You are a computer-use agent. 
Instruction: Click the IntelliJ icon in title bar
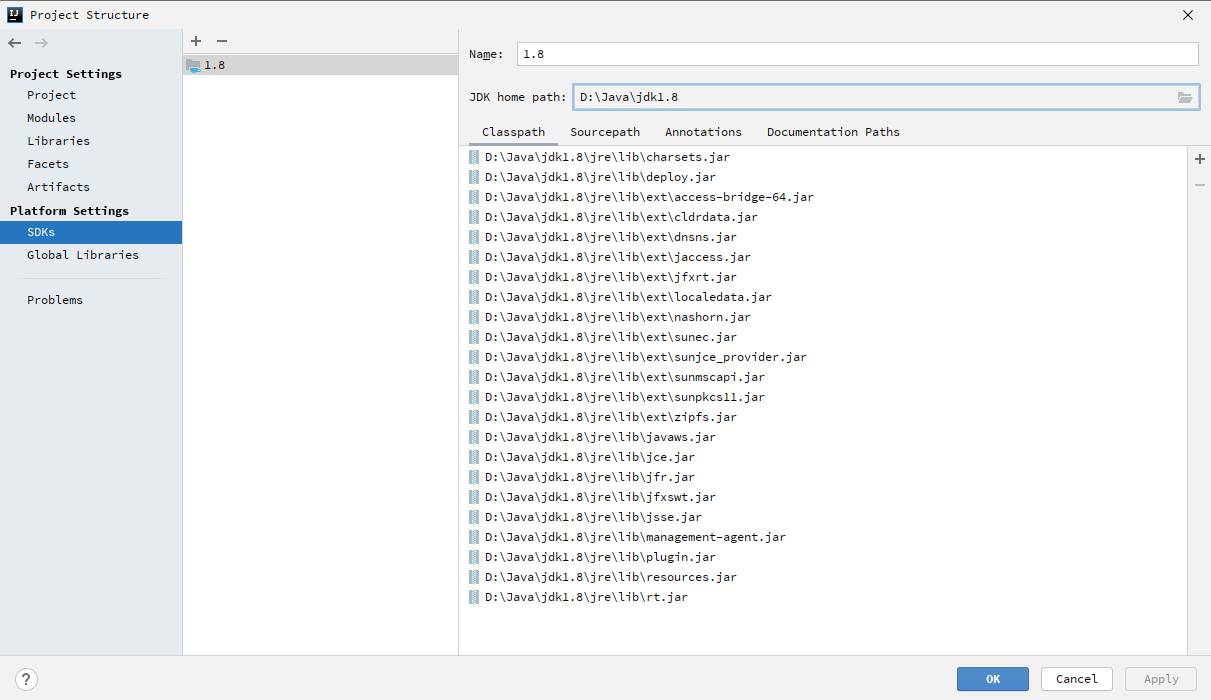pos(15,15)
